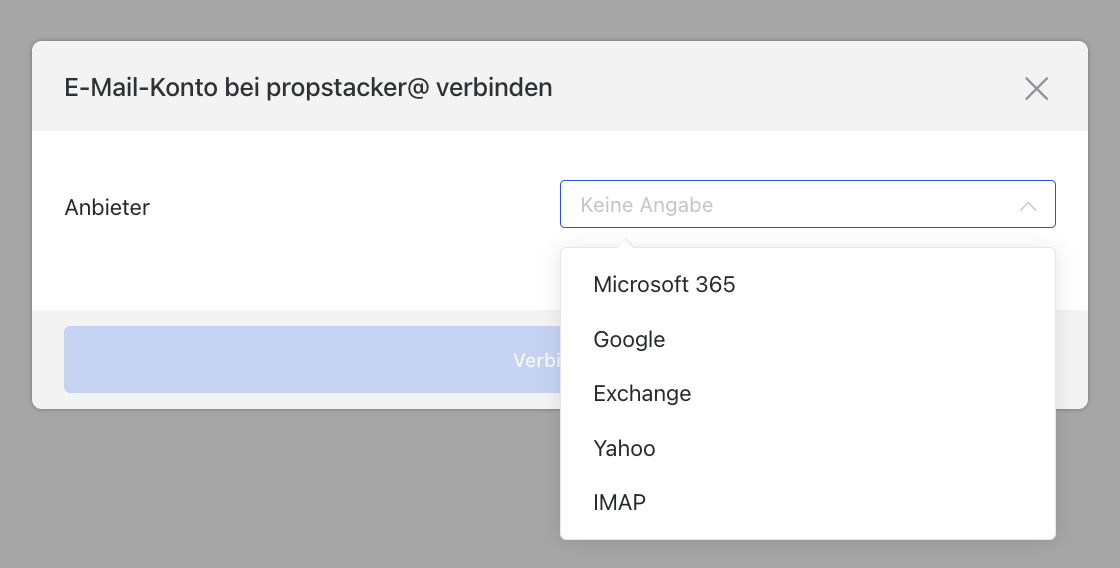The height and width of the screenshot is (568, 1120).
Task: Click the white dialog body below Anbieter
Action: 300,270
